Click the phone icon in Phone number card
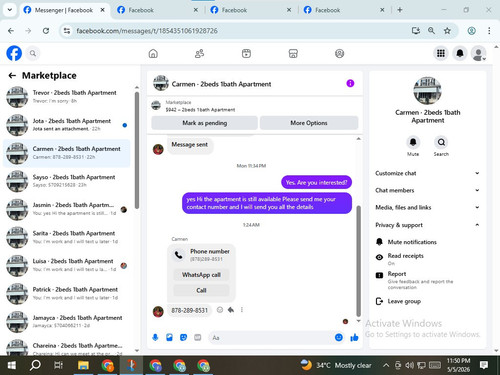The height and width of the screenshot is (375, 500). [178, 255]
